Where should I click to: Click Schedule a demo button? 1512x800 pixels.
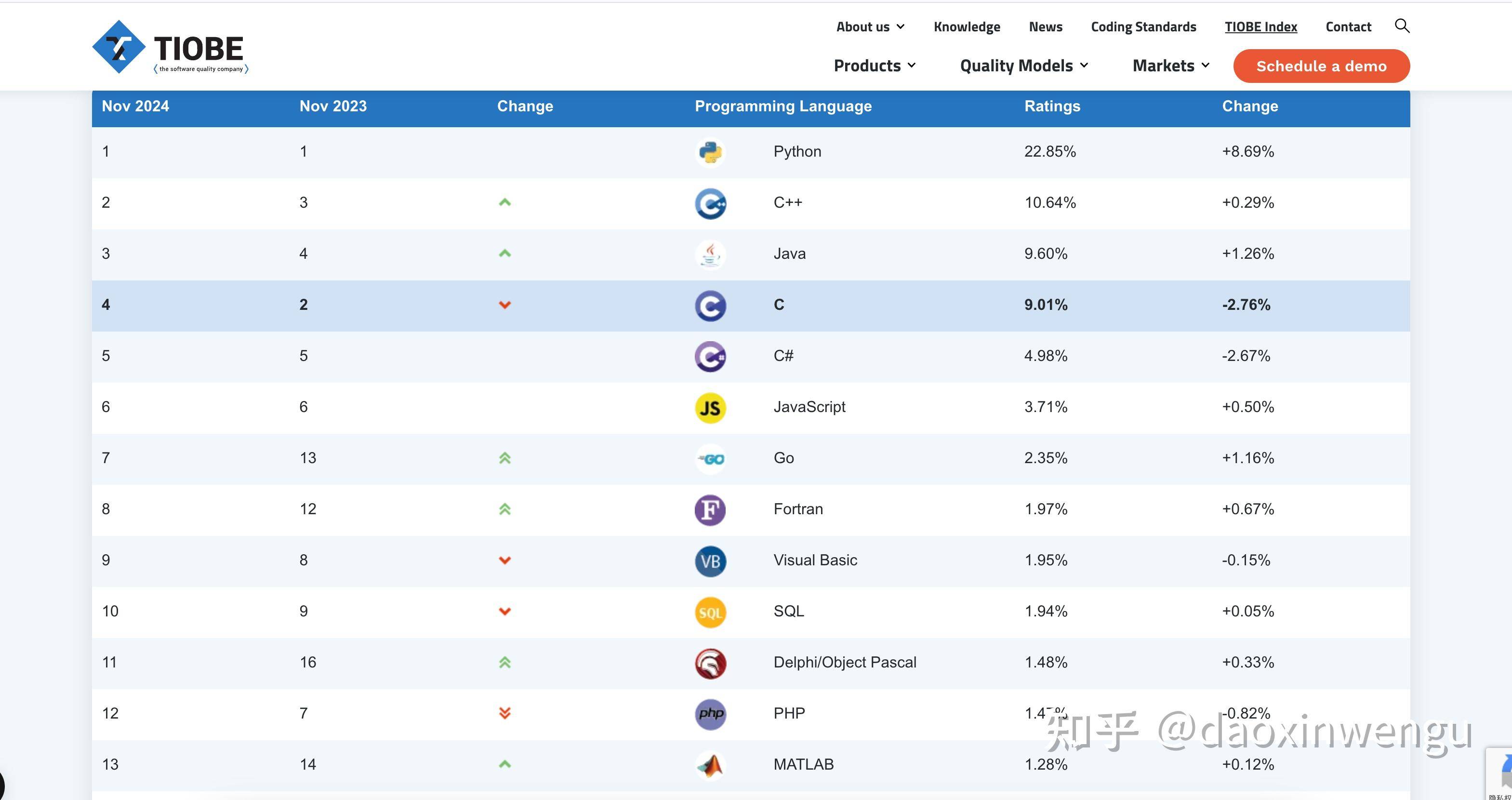click(1321, 66)
